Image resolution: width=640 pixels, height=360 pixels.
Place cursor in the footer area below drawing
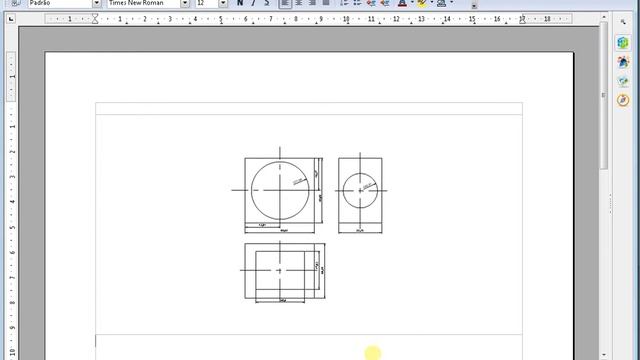tap(309, 347)
